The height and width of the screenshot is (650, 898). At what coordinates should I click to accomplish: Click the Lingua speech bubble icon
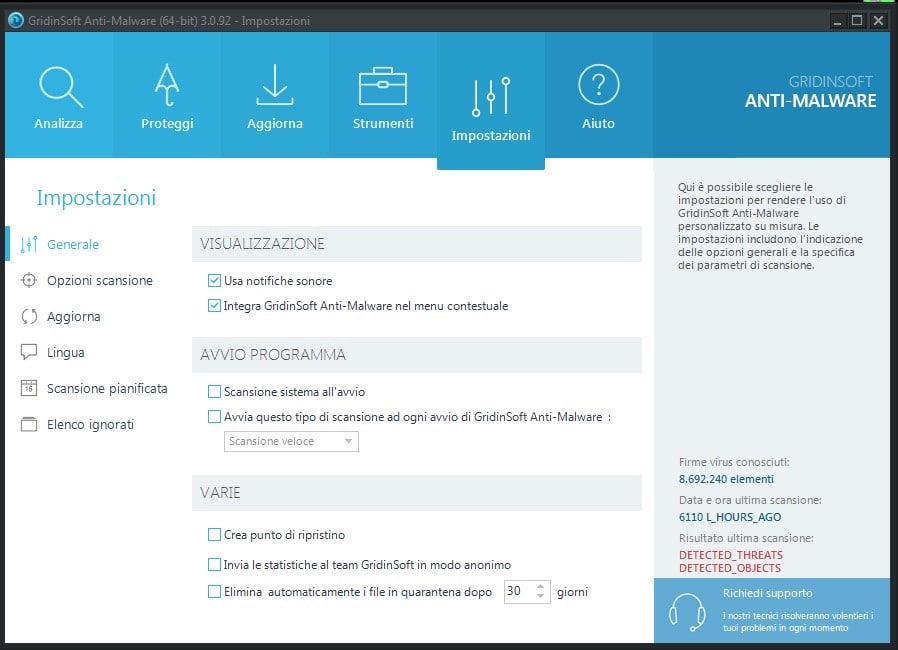pos(29,352)
